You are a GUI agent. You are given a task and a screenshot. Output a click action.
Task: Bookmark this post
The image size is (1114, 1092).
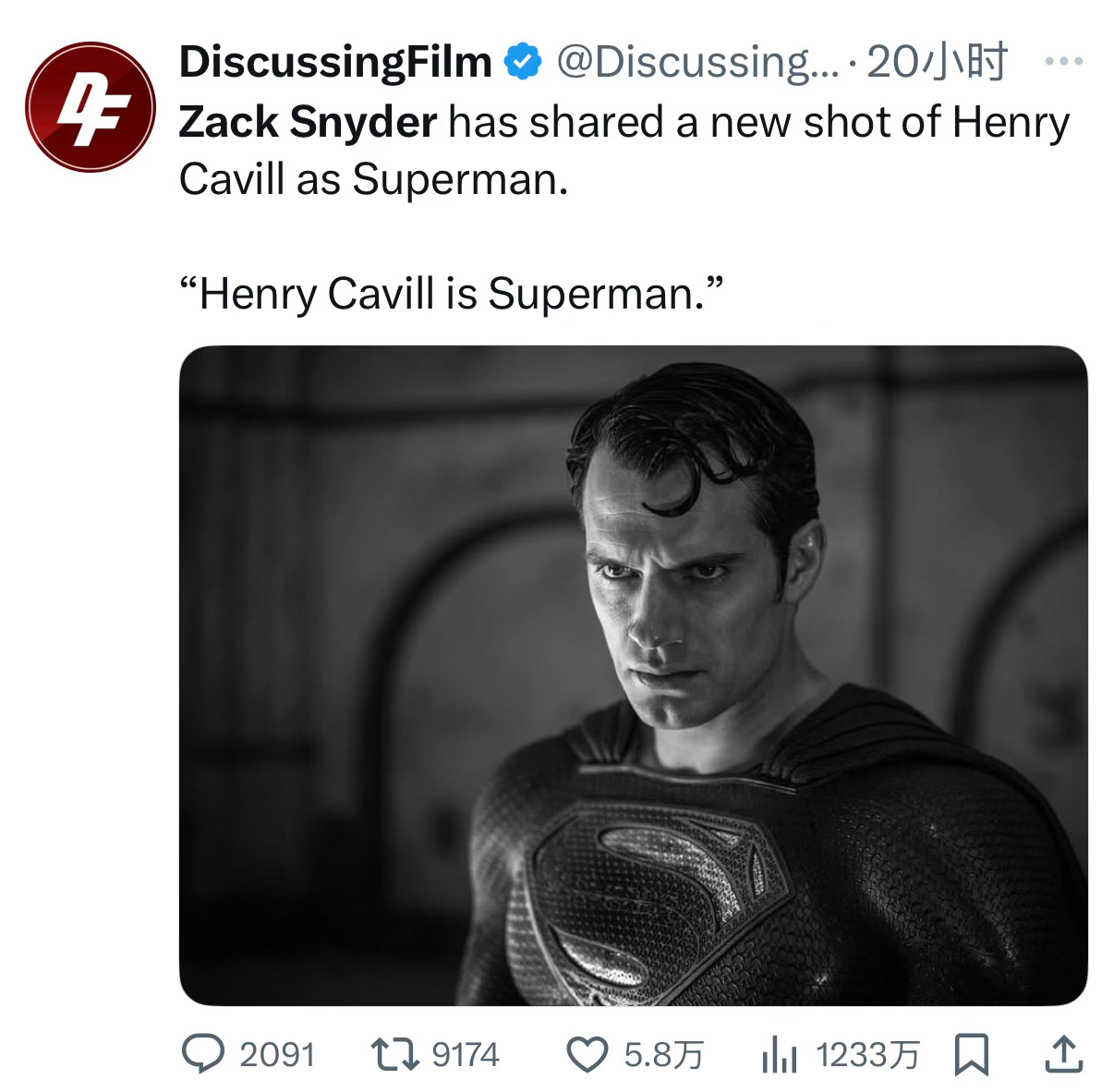[970, 1054]
